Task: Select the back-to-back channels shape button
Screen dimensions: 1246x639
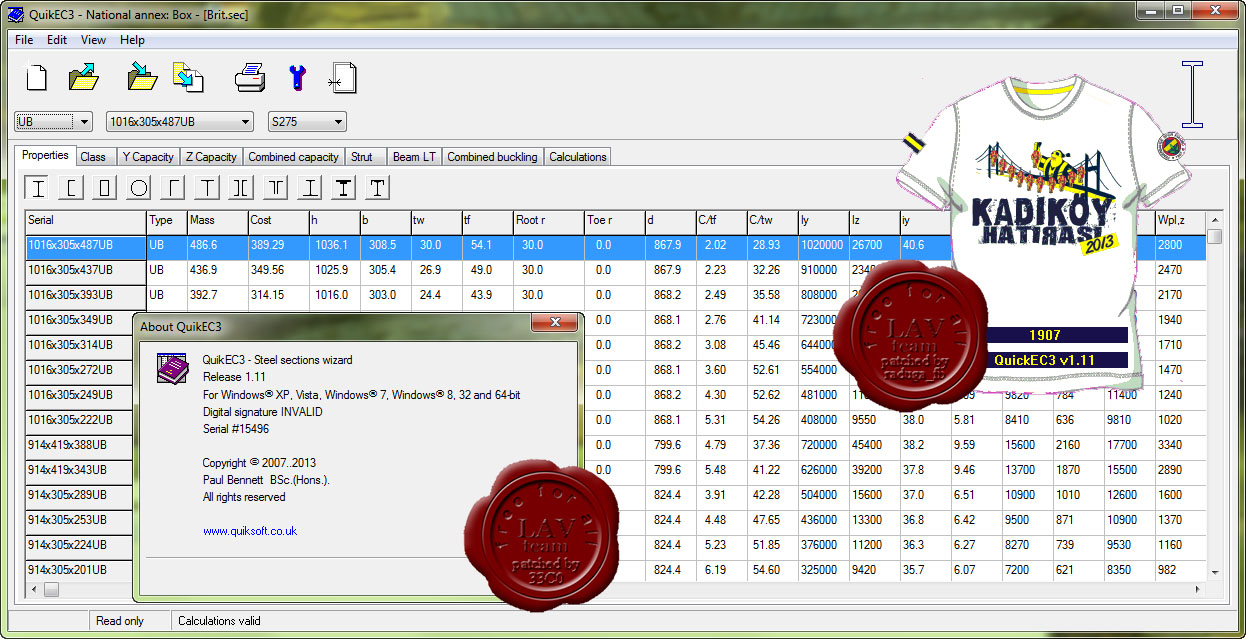Action: pyautogui.click(x=241, y=187)
